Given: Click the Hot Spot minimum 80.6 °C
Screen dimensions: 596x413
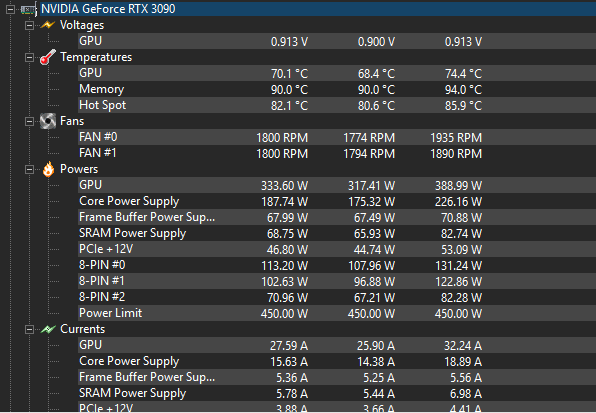Looking at the screenshot, I should 376,106.
